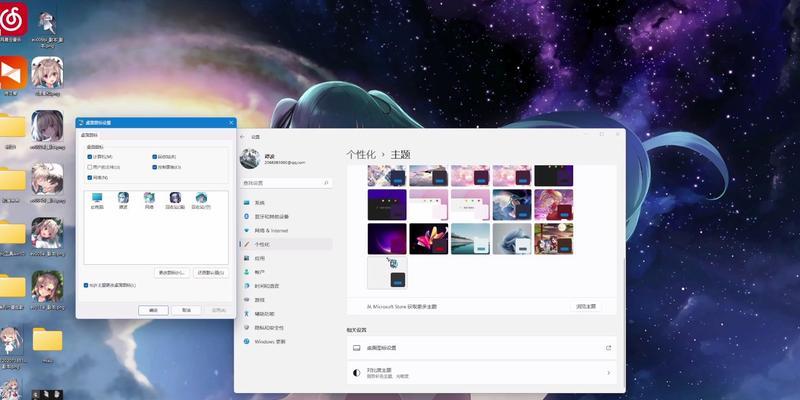Choose the anime group with moon theme
The height and width of the screenshot is (400, 800).
tap(554, 238)
